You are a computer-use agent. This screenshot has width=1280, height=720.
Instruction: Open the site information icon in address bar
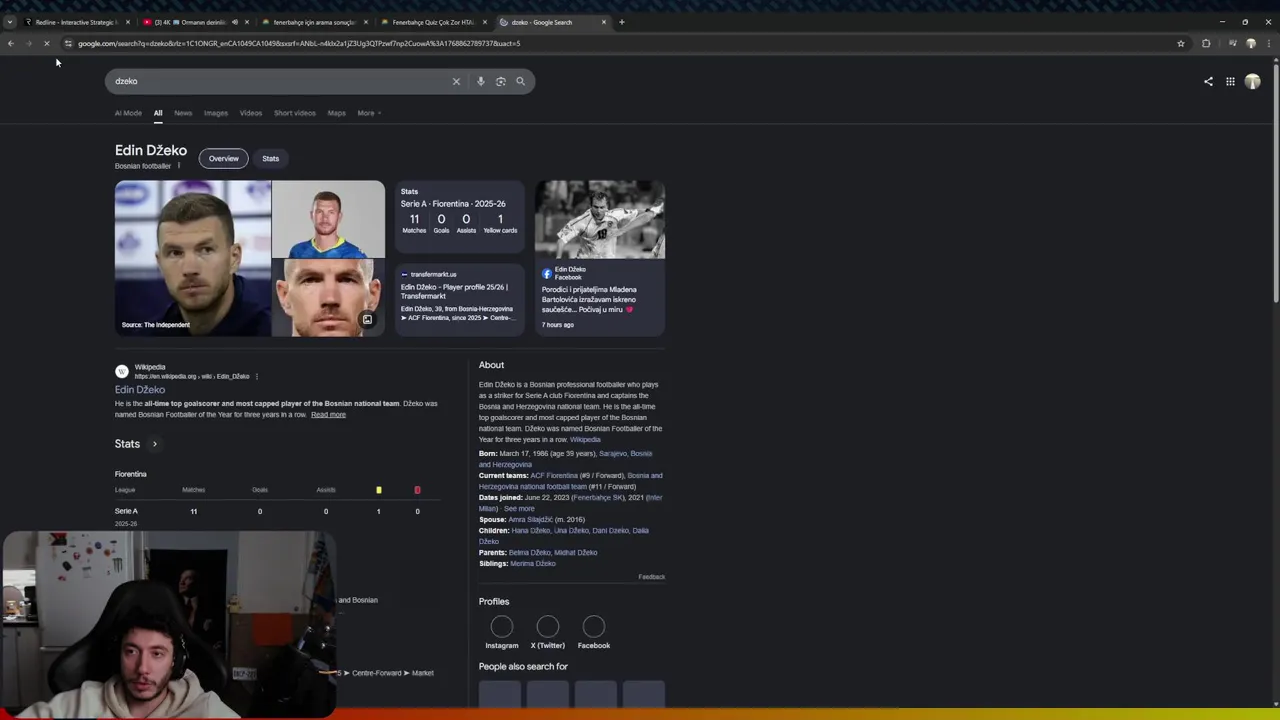[x=68, y=43]
